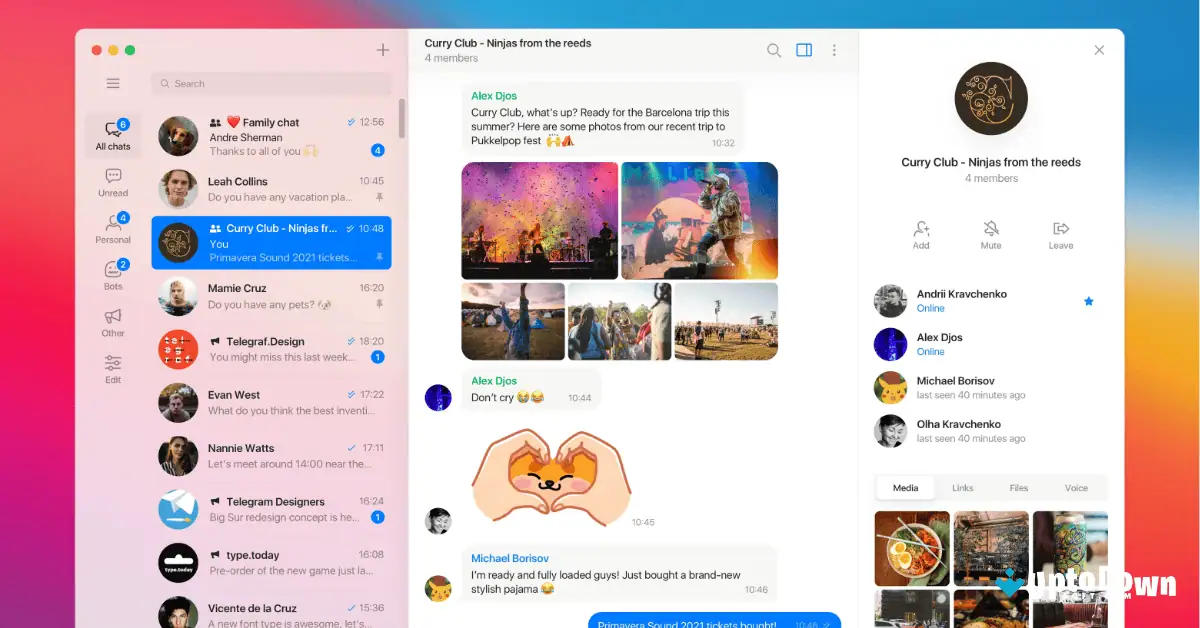
Task: Click the Add member icon
Action: (x=921, y=229)
